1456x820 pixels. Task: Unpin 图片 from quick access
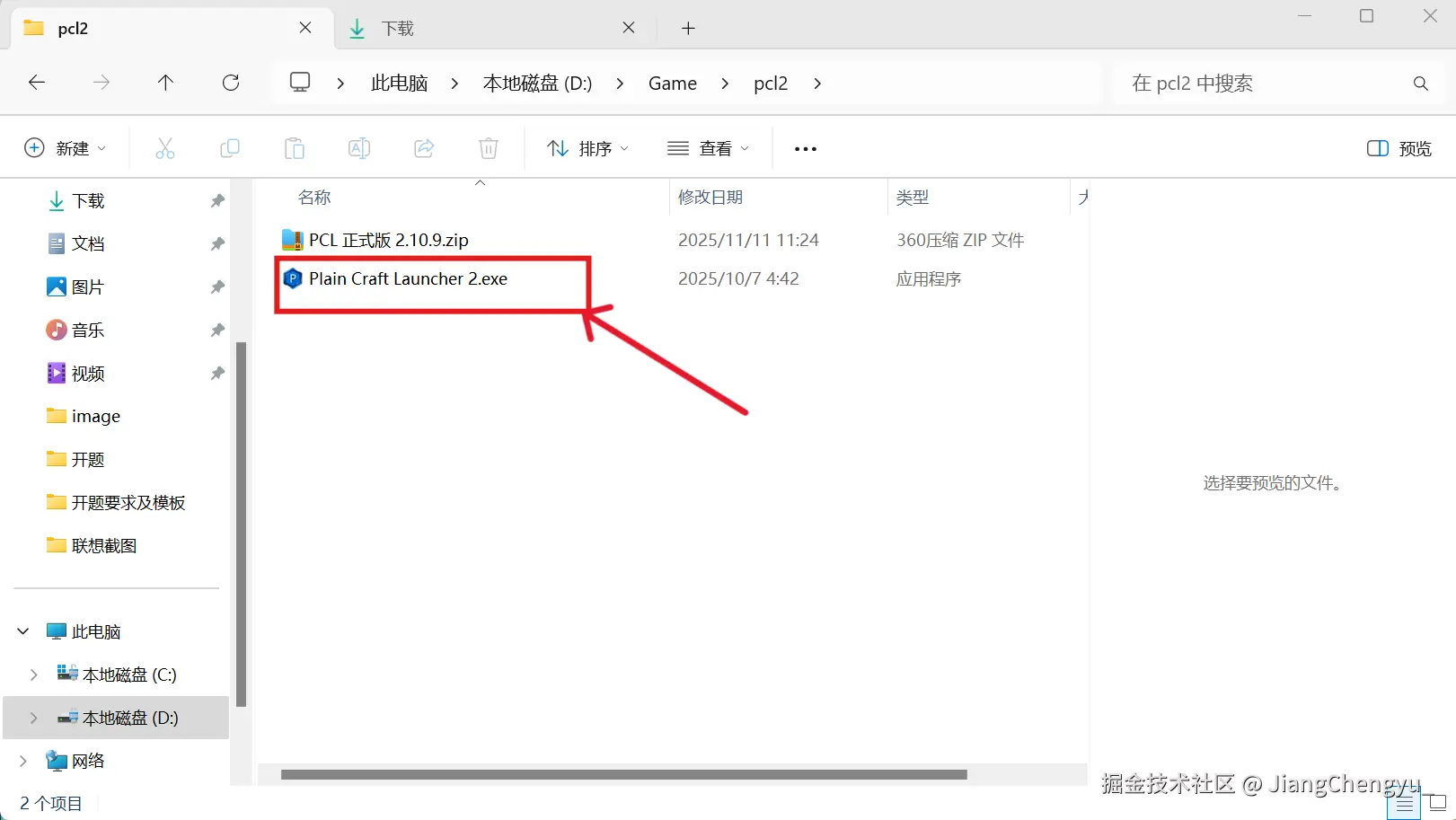click(217, 287)
